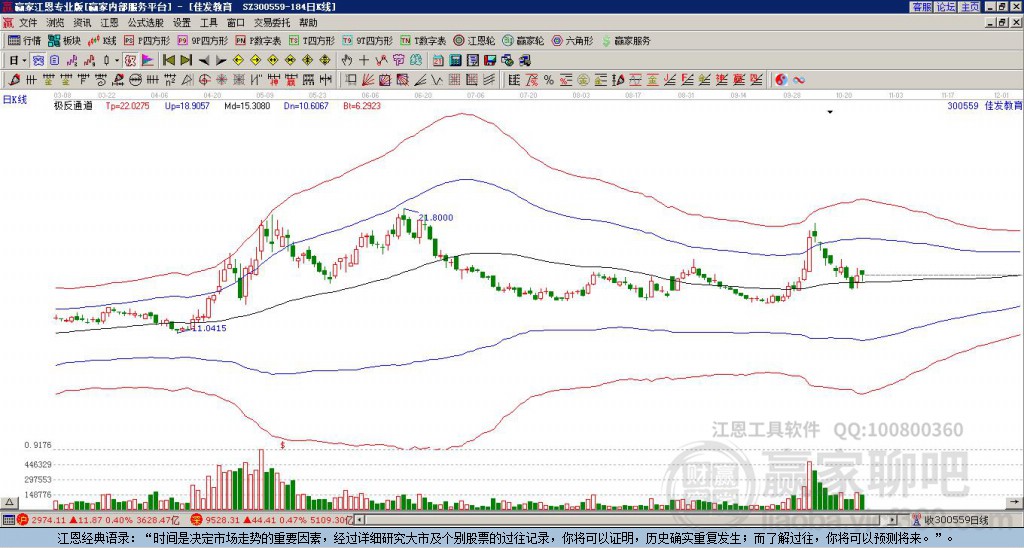Go to the 主页 homepage button
1024x548 pixels.
tap(970, 7)
